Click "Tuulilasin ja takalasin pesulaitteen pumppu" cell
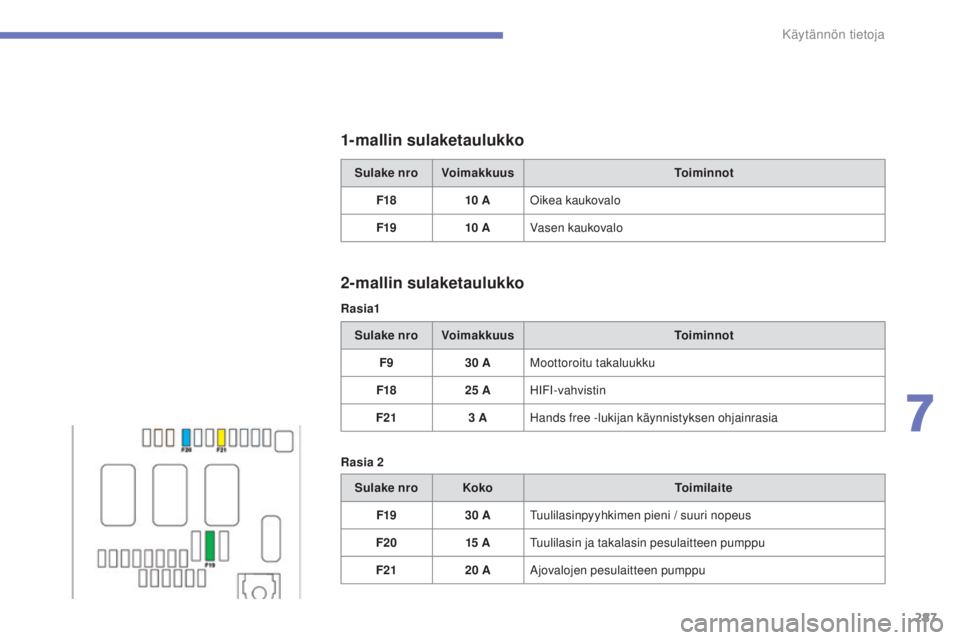The width and height of the screenshot is (960, 640). click(x=704, y=543)
